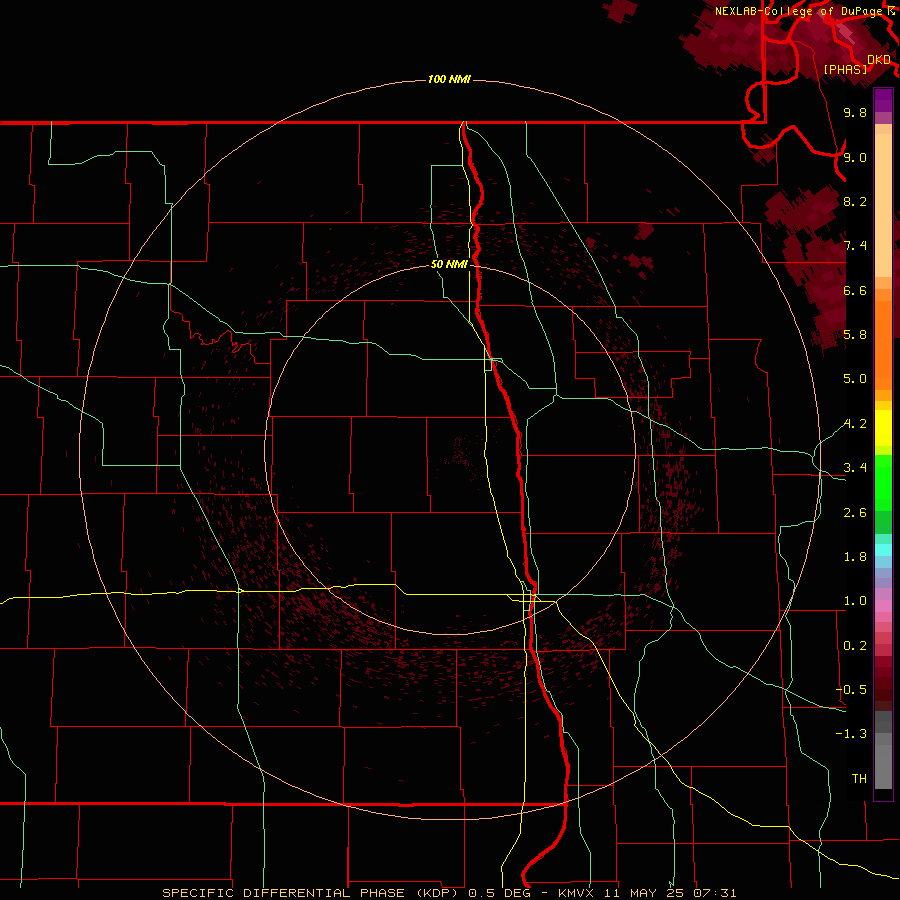This screenshot has height=900, width=900.
Task: Click the 100 NMI range ring label
Action: [449, 79]
